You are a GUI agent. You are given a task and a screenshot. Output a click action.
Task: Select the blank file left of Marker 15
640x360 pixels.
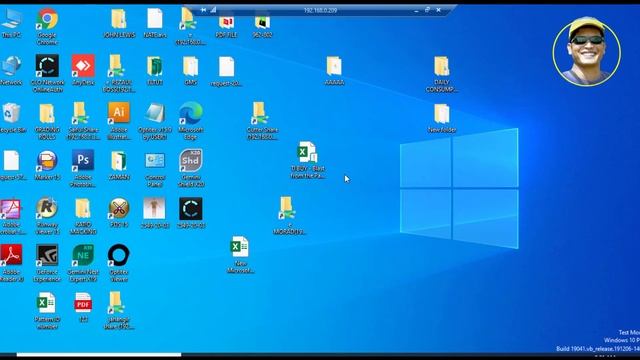pyautogui.click(x=11, y=161)
